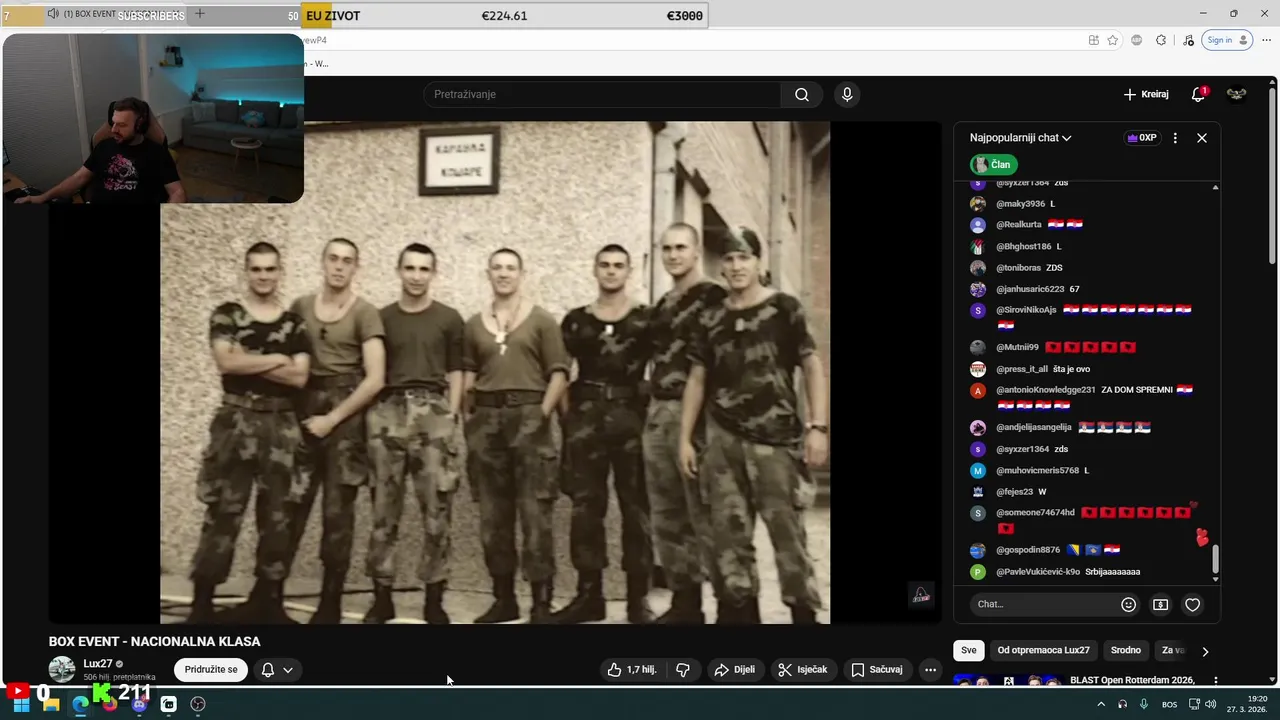This screenshot has height=720, width=1280.
Task: Open Windows Start menu
Action: pos(21,704)
